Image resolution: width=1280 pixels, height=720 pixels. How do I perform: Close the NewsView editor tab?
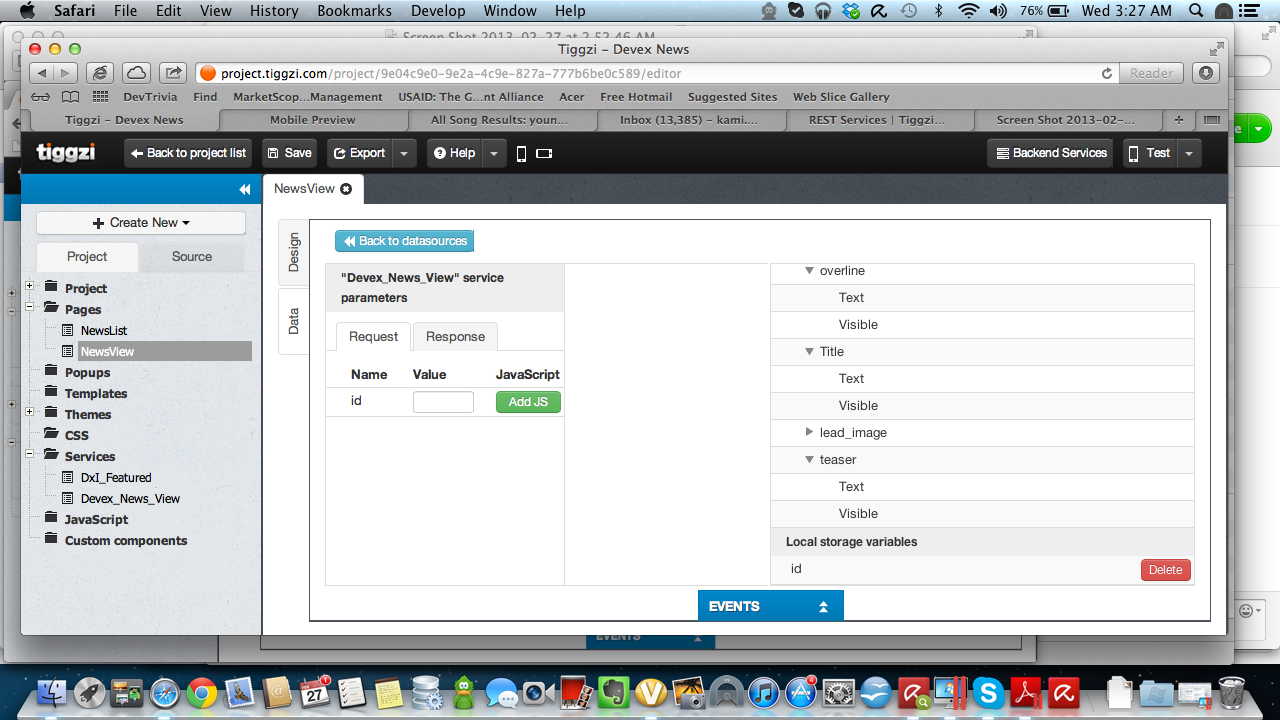coord(346,189)
